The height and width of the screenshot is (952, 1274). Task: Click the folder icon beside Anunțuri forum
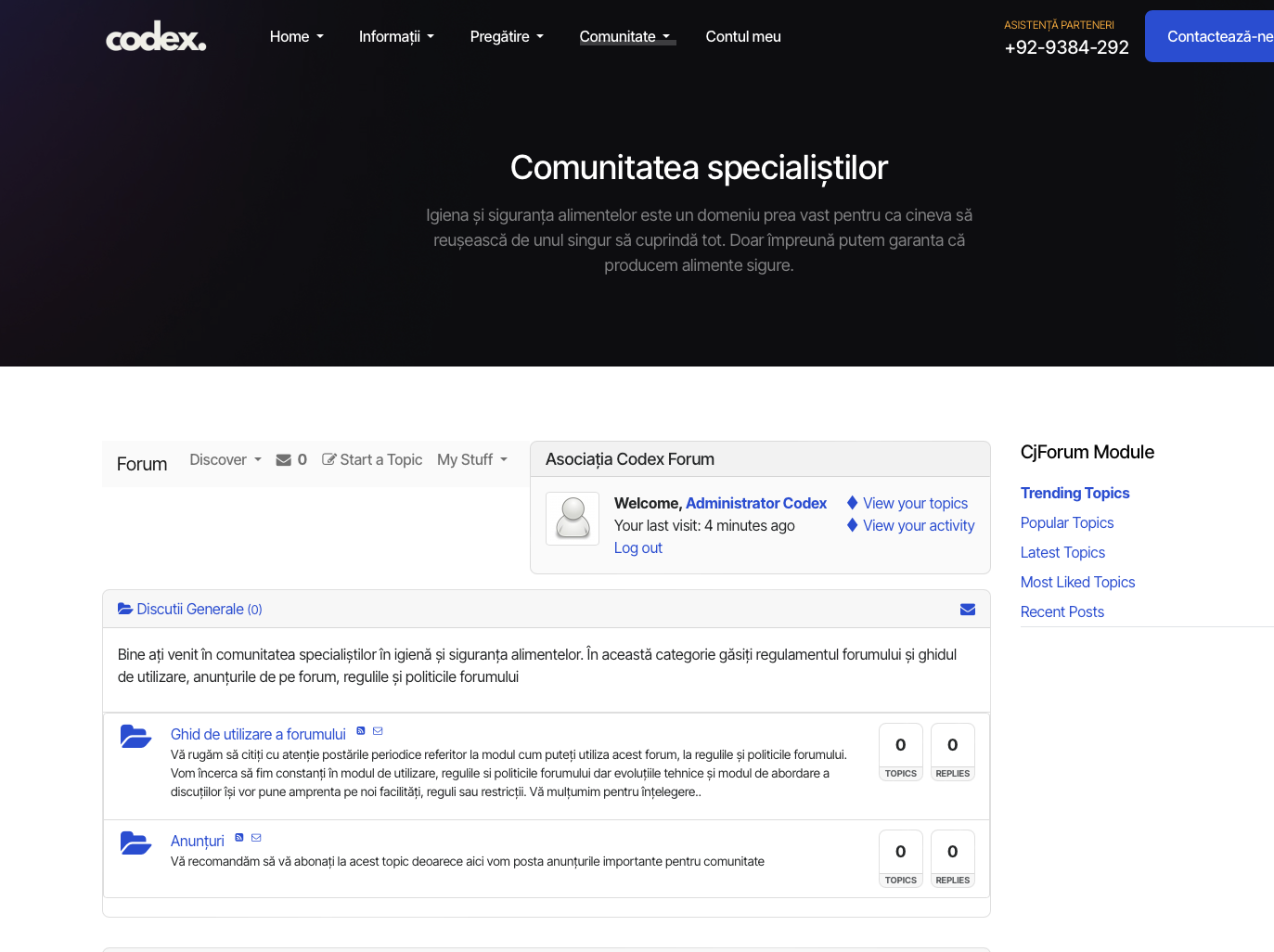pos(135,843)
